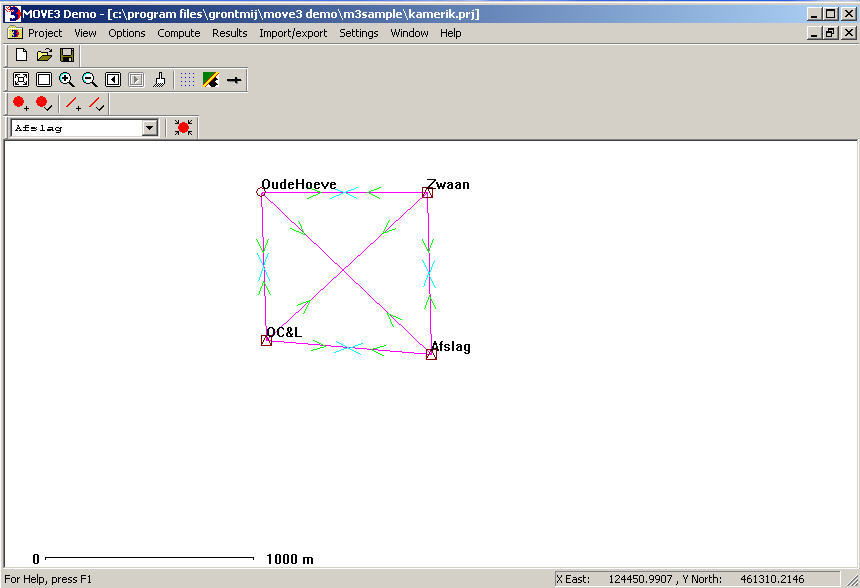Open the Results menu
Image resolution: width=860 pixels, height=588 pixels.
pos(230,33)
